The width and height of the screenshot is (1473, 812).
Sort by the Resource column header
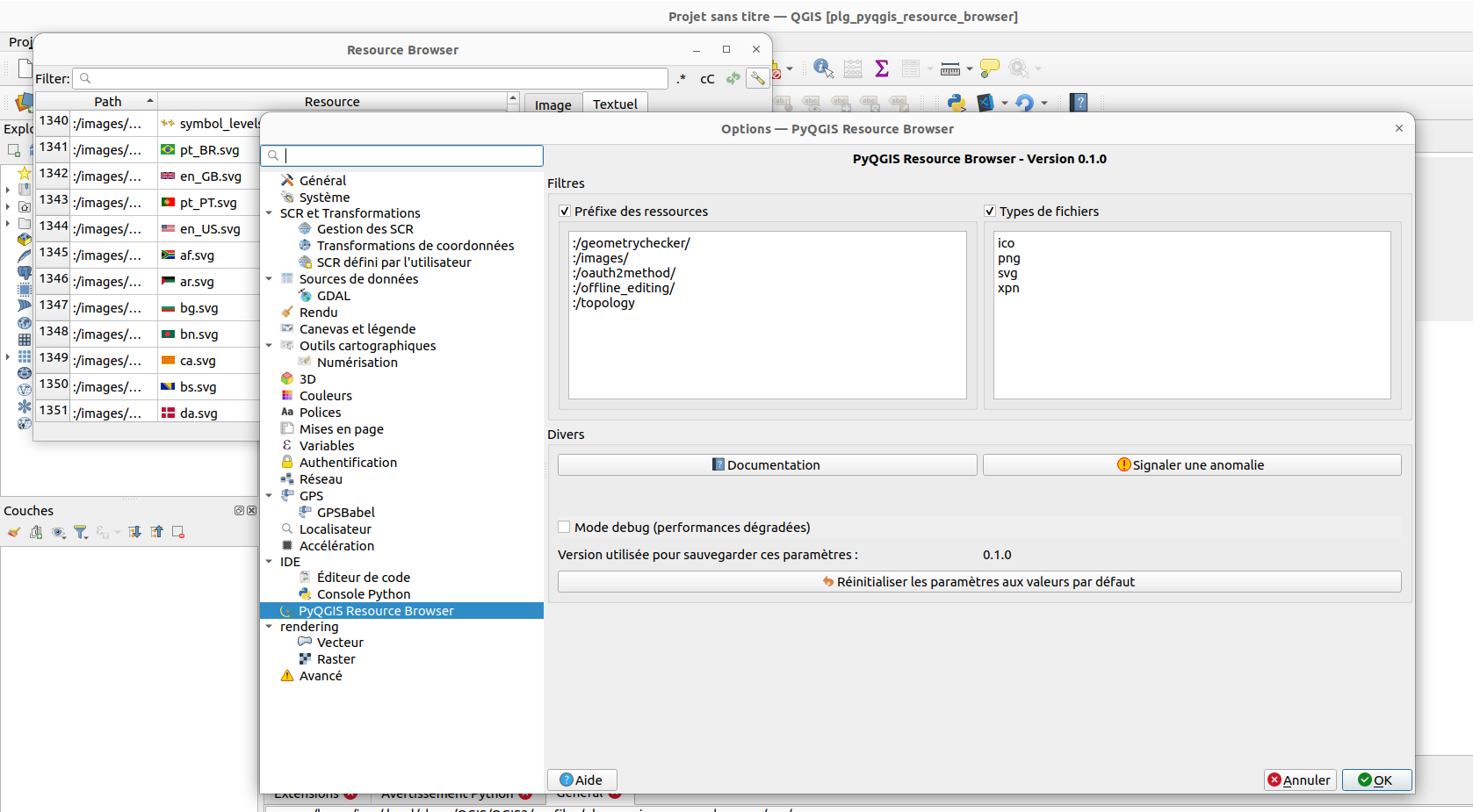332,102
